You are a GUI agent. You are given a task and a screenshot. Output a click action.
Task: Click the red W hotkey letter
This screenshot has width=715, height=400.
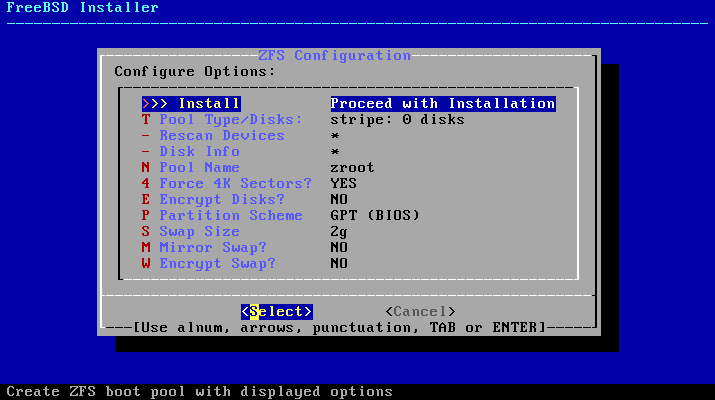(x=146, y=264)
